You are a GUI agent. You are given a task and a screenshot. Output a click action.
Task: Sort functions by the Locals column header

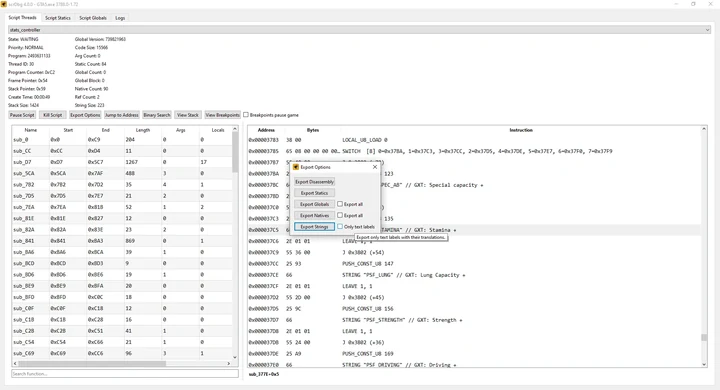(218, 130)
